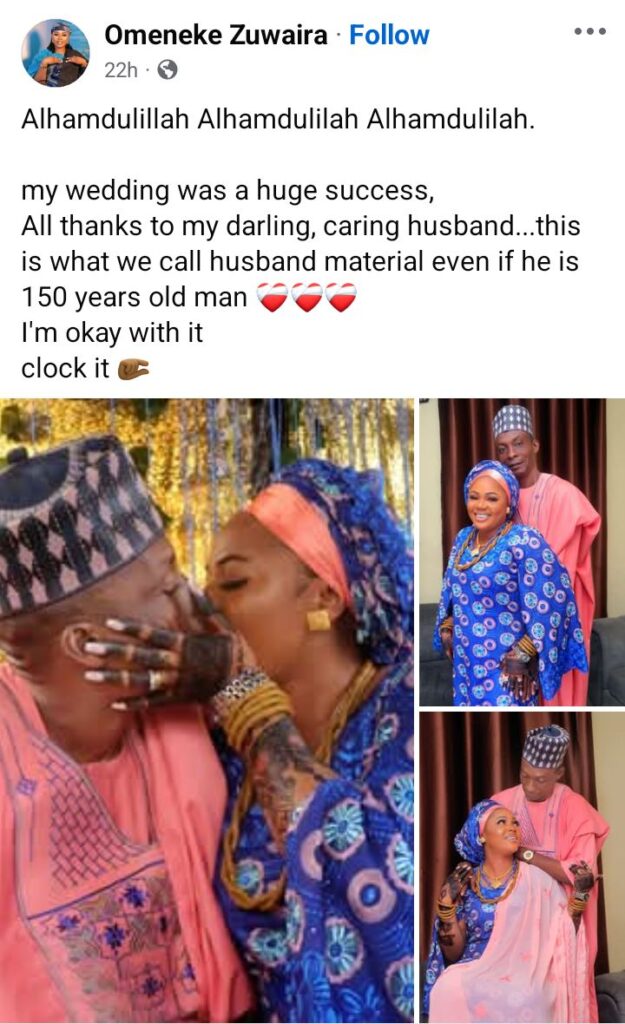The height and width of the screenshot is (1024, 625).
Task: Click the 'Alhamdulillah' opening line of post
Action: [278, 119]
